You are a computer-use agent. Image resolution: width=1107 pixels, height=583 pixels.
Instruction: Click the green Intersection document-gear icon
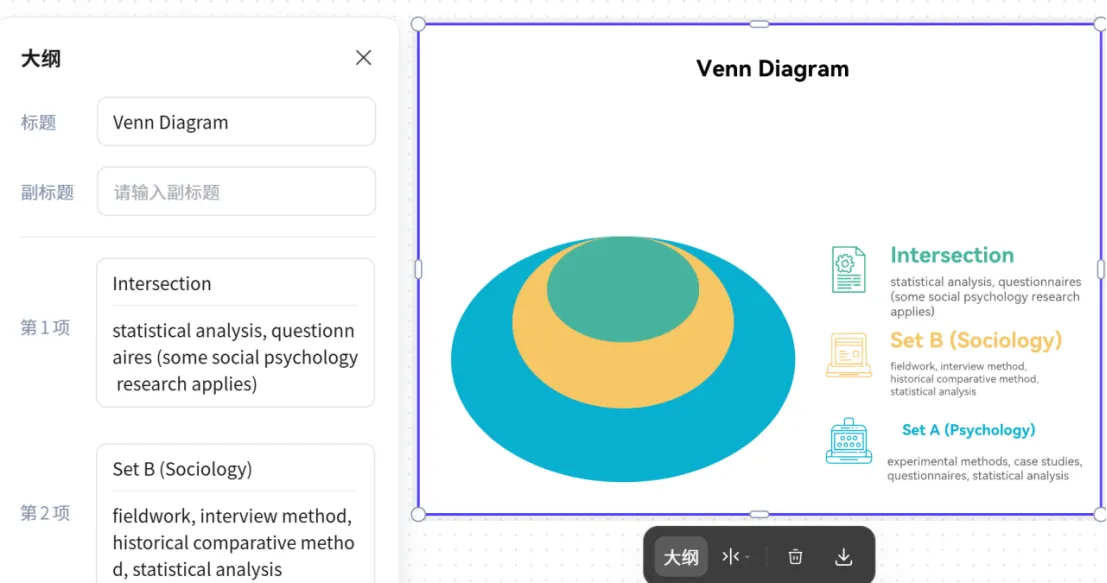pos(848,269)
